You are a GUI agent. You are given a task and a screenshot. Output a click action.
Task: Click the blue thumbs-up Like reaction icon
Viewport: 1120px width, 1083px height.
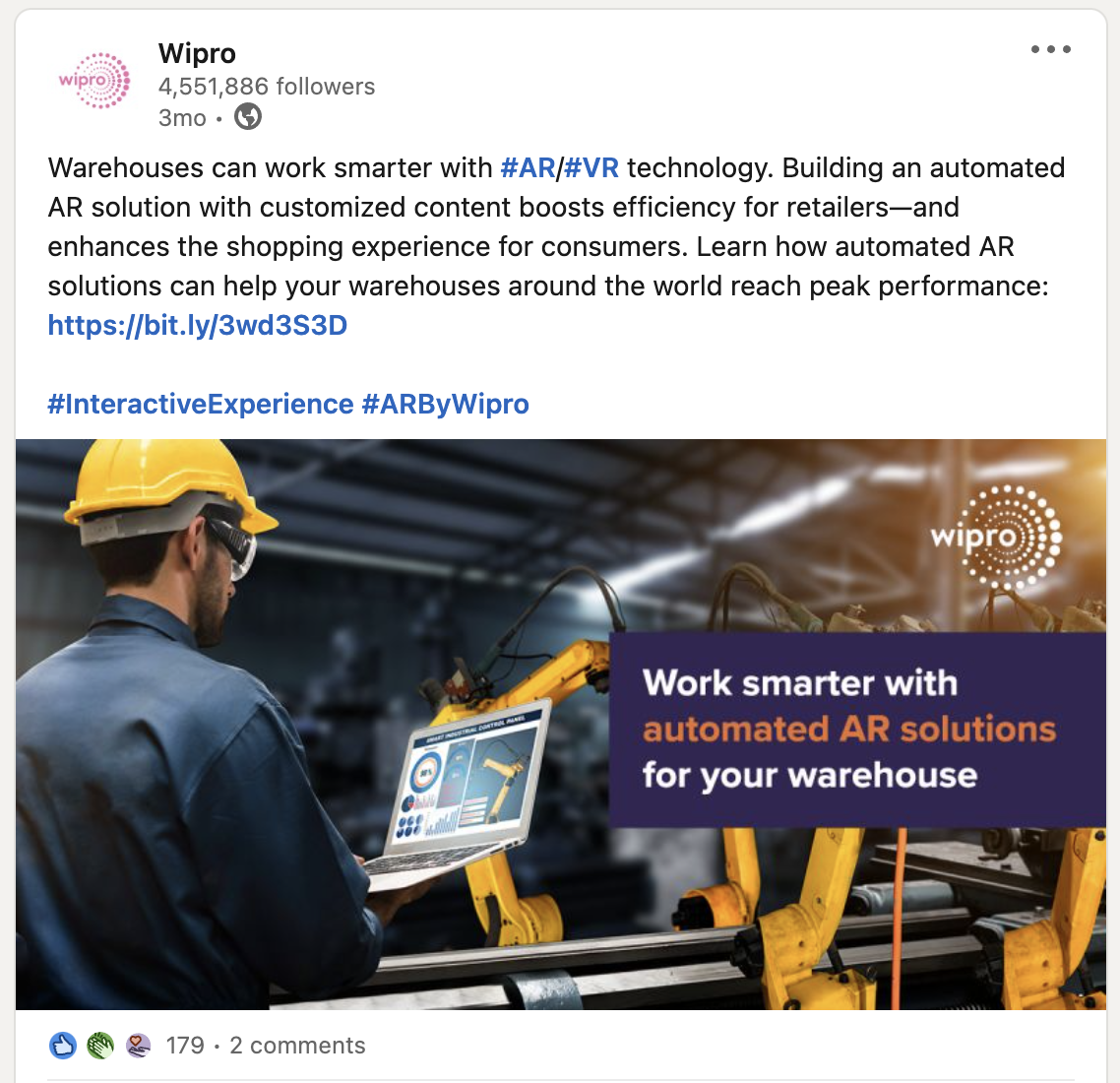(63, 1046)
